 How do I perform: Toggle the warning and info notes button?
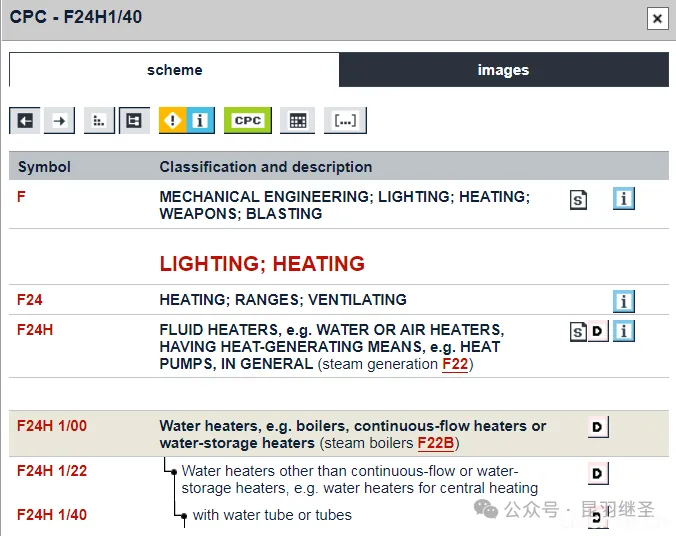pyautogui.click(x=186, y=121)
